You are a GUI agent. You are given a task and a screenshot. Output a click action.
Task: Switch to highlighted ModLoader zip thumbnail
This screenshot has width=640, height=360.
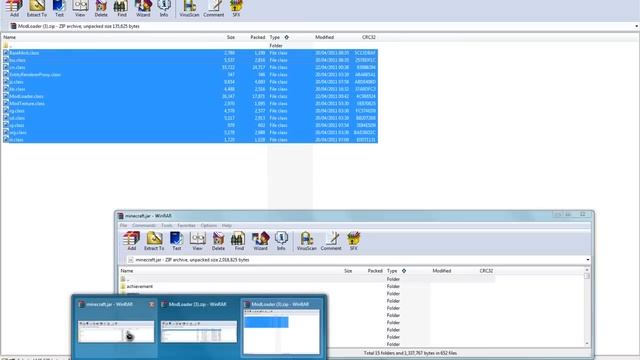282,327
